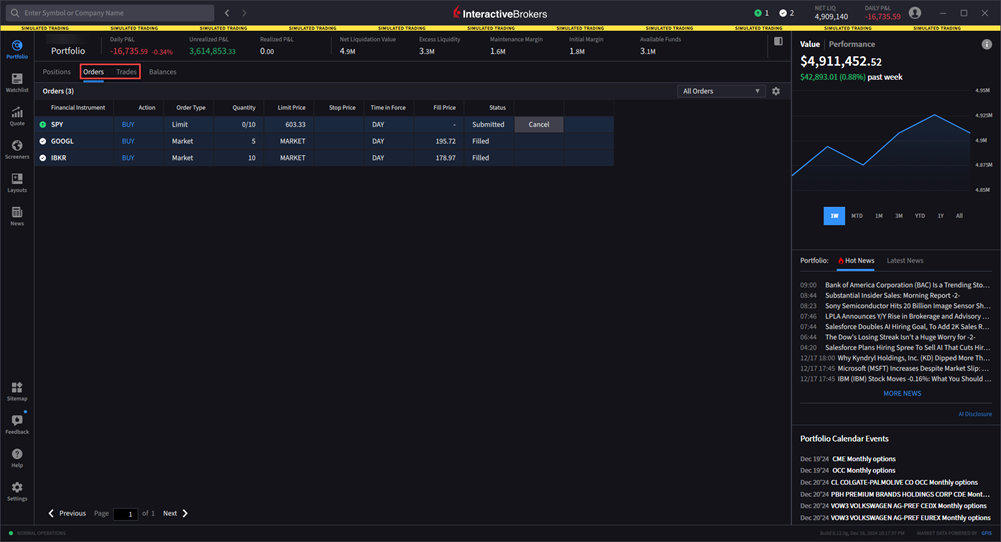Sort by the Fill Price column header
This screenshot has height=542, width=1001.
tap(444, 107)
